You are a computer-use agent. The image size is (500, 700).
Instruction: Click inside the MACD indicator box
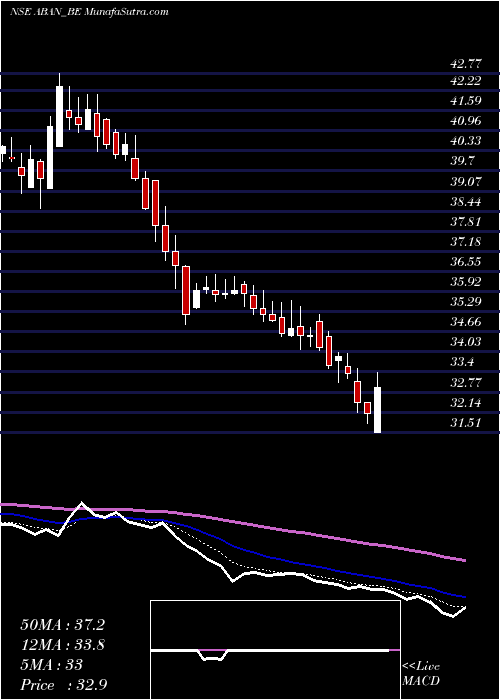pyautogui.click(x=275, y=650)
